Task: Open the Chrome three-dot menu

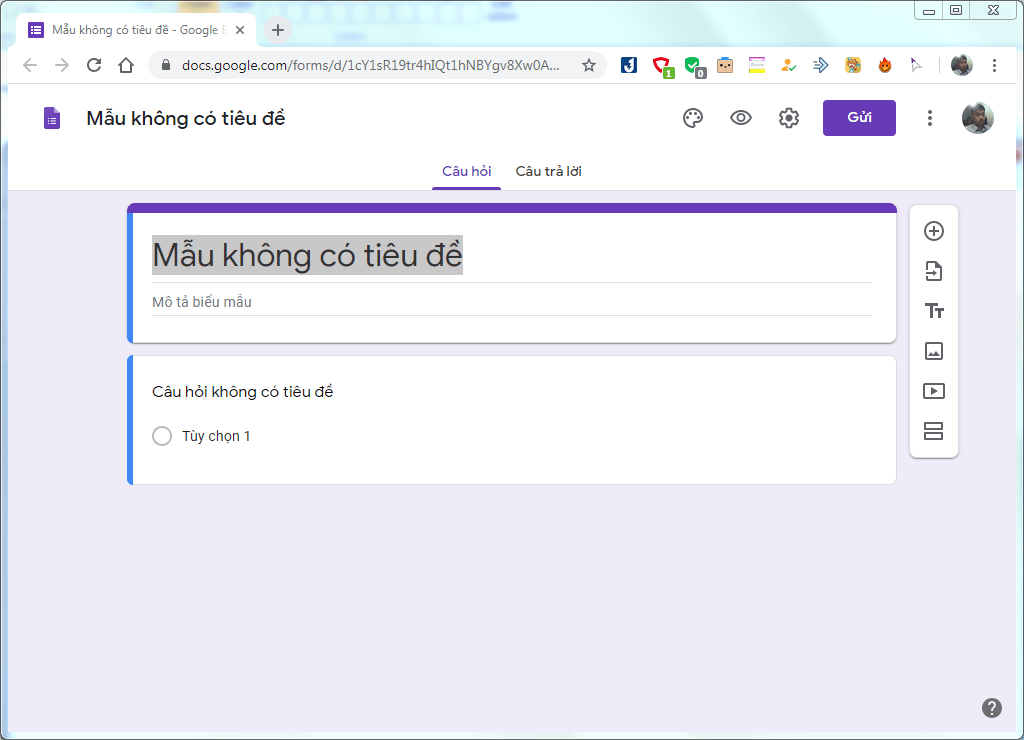Action: (994, 65)
